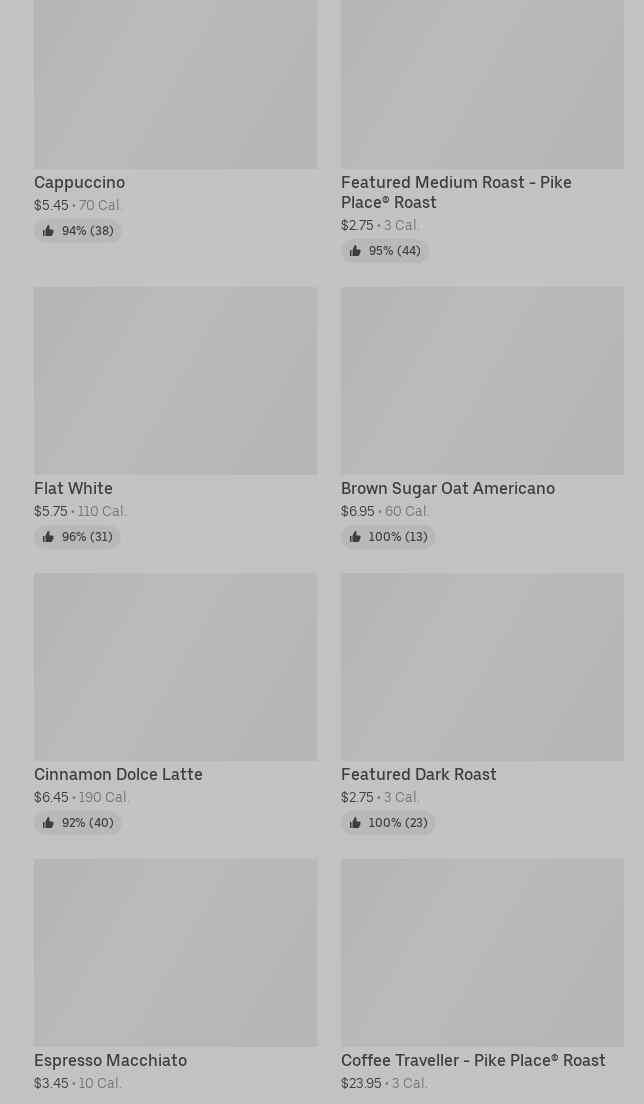
Task: Open the Flat White item name
Action: pos(73,489)
